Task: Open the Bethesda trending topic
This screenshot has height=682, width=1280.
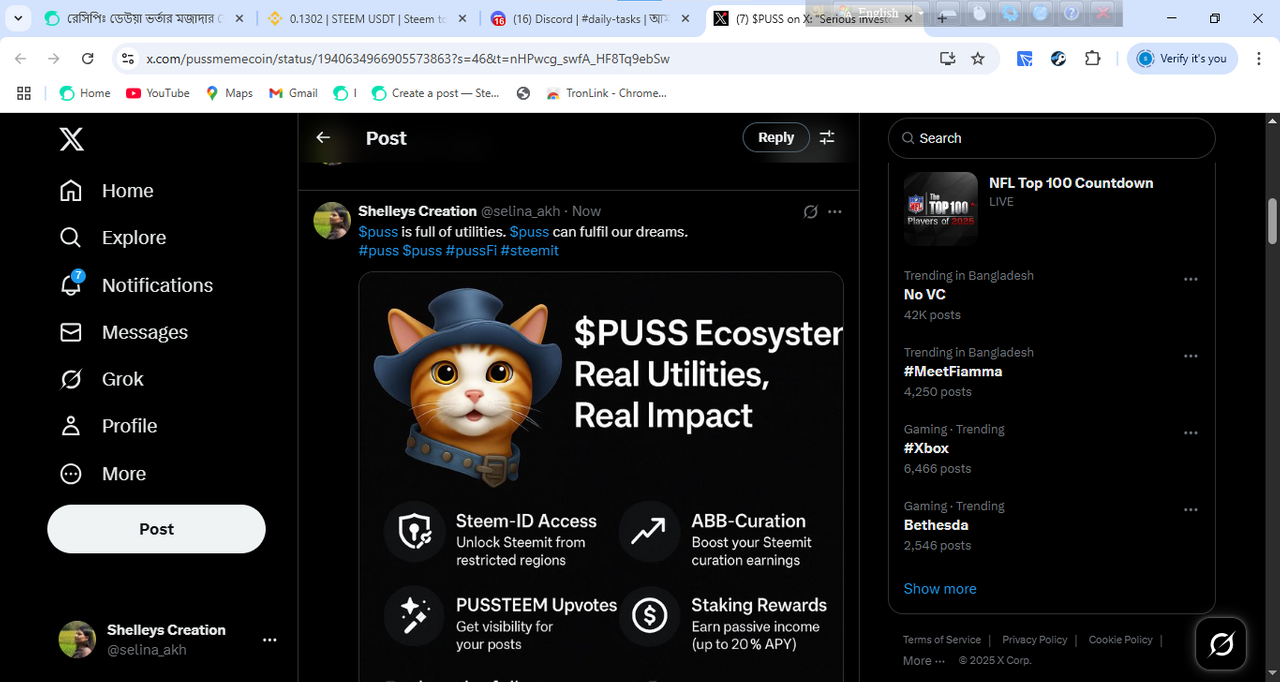Action: coord(936,525)
